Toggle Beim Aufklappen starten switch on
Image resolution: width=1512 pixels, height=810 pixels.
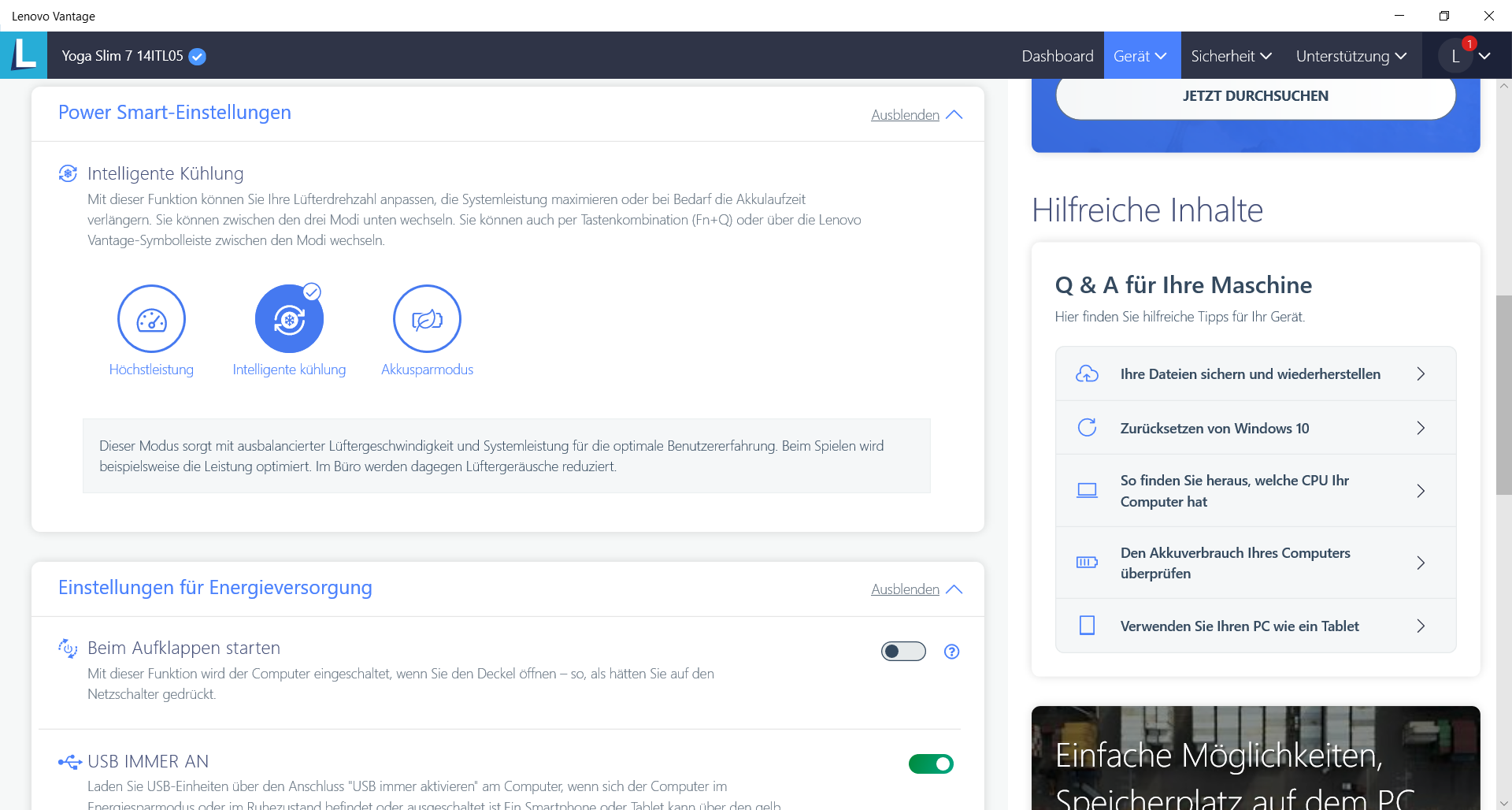tap(903, 652)
